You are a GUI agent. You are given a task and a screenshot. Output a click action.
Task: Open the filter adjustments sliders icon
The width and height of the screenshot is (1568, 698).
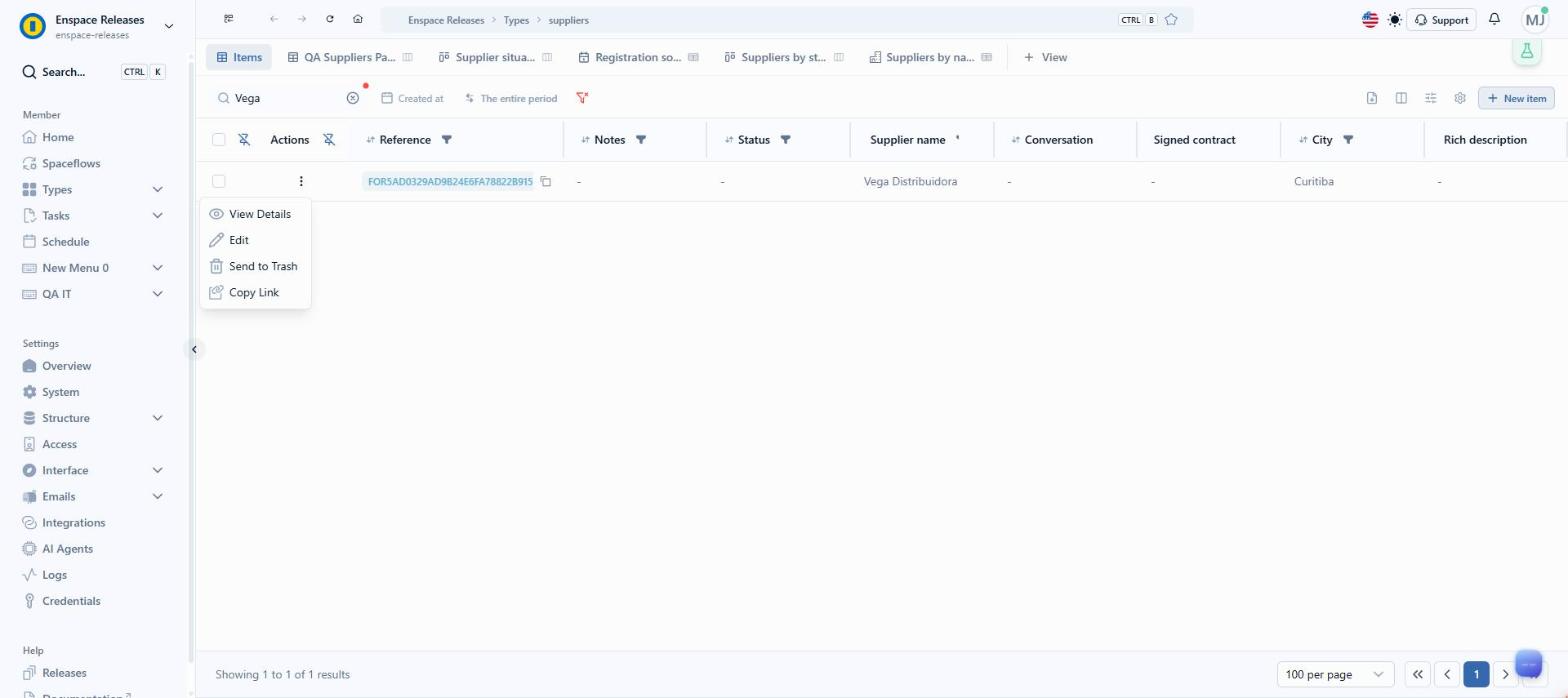coord(1431,98)
